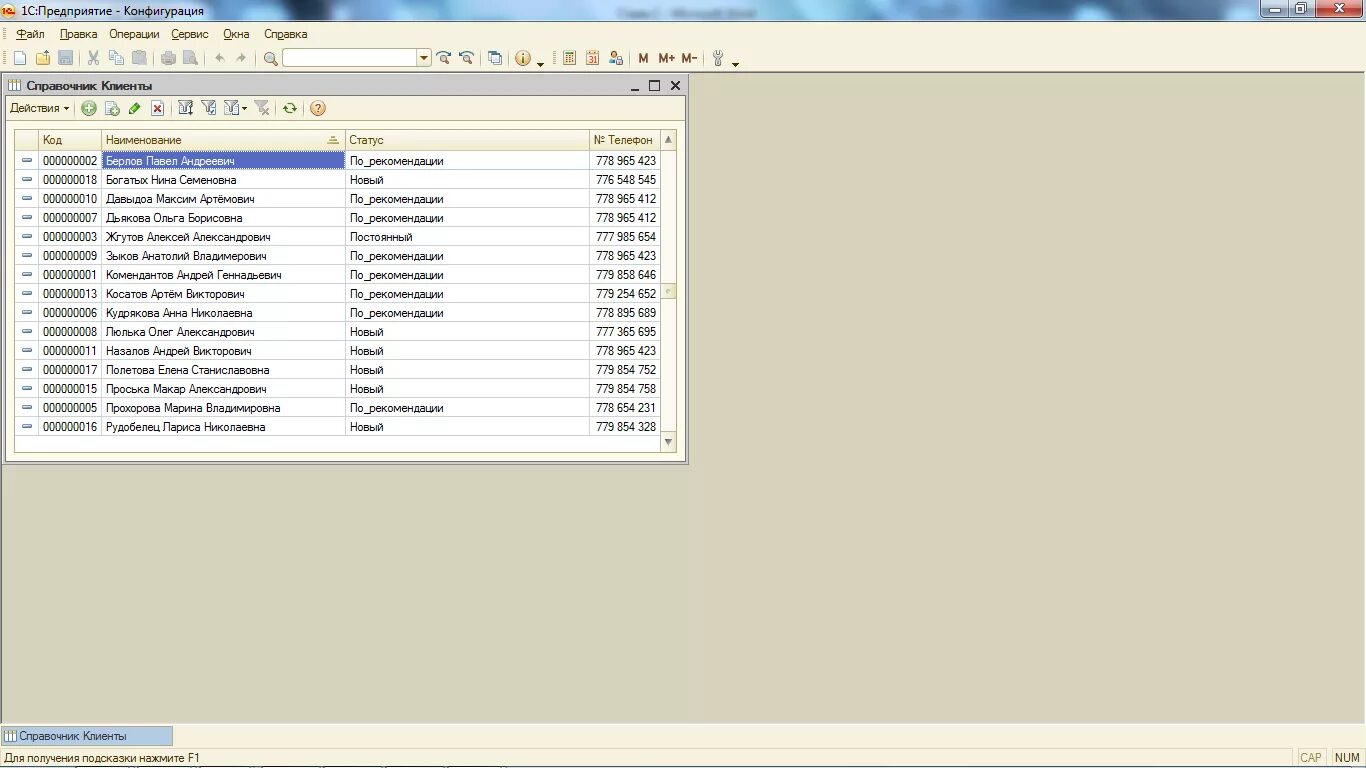Click the M+ memory add button
The height and width of the screenshot is (768, 1366).
666,59
